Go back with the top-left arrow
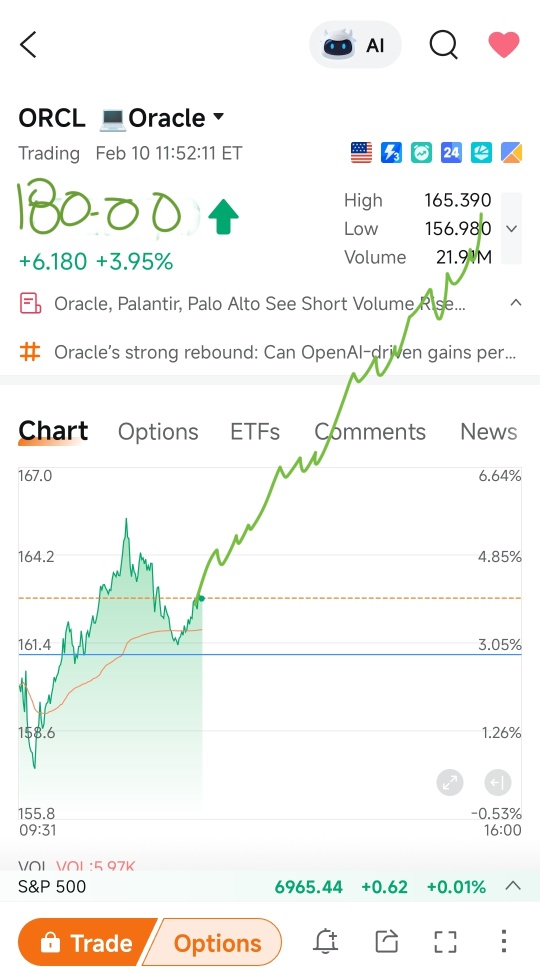Image resolution: width=540 pixels, height=974 pixels. coord(29,45)
